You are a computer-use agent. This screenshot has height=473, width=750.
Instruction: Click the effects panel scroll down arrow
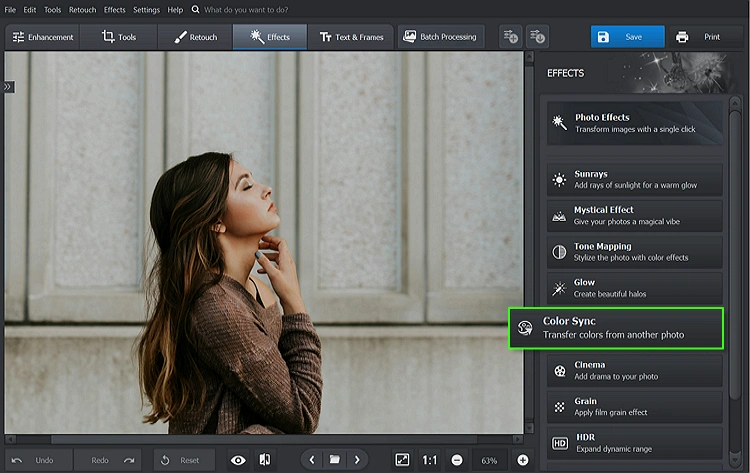[x=735, y=461]
